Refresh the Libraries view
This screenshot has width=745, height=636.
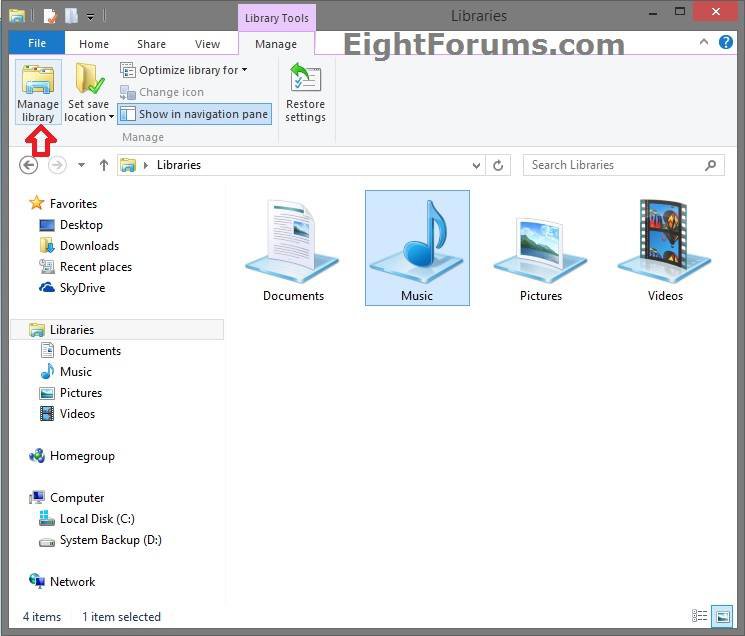tap(498, 165)
